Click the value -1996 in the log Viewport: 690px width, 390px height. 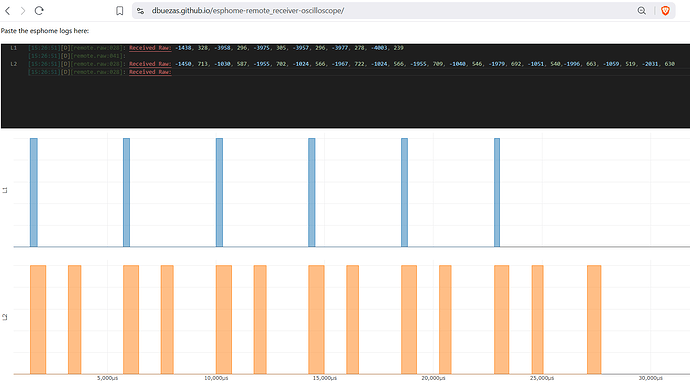click(571, 64)
